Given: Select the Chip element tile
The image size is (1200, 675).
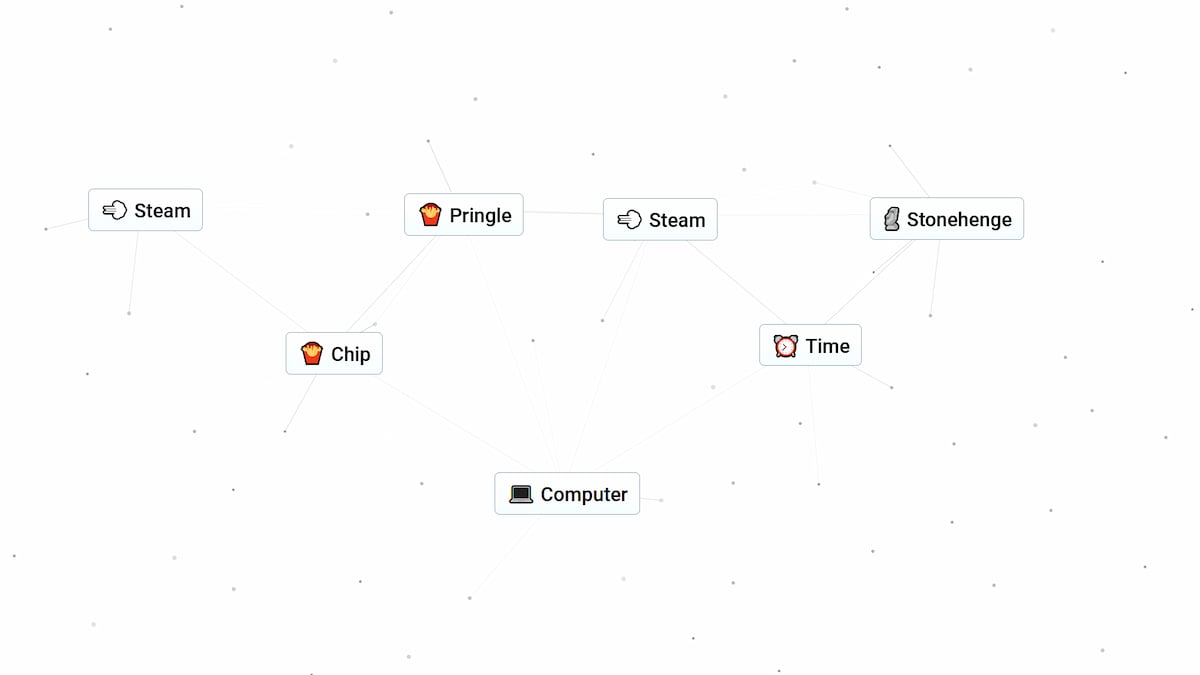Looking at the screenshot, I should pos(334,353).
